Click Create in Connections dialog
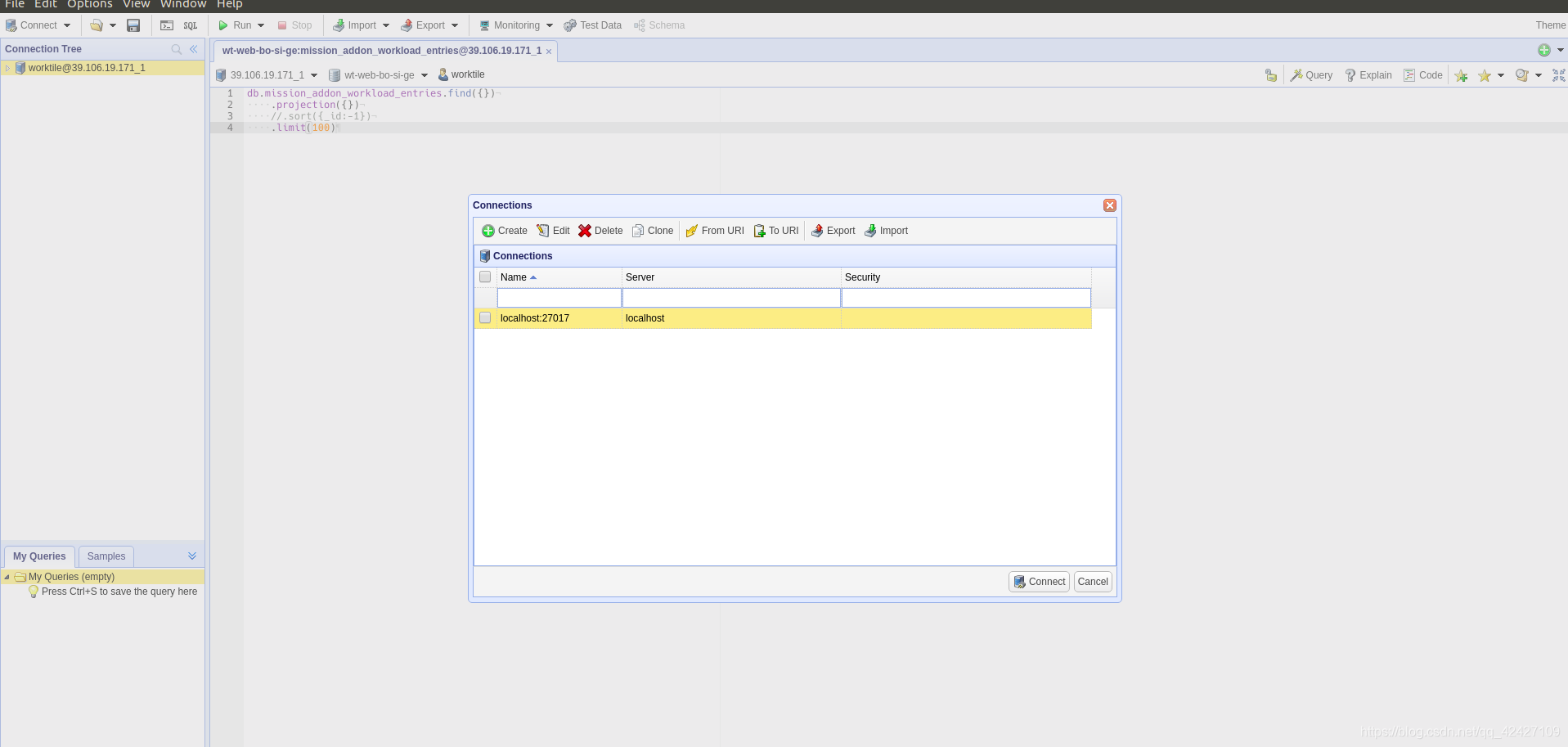The width and height of the screenshot is (1568, 747). 505,231
